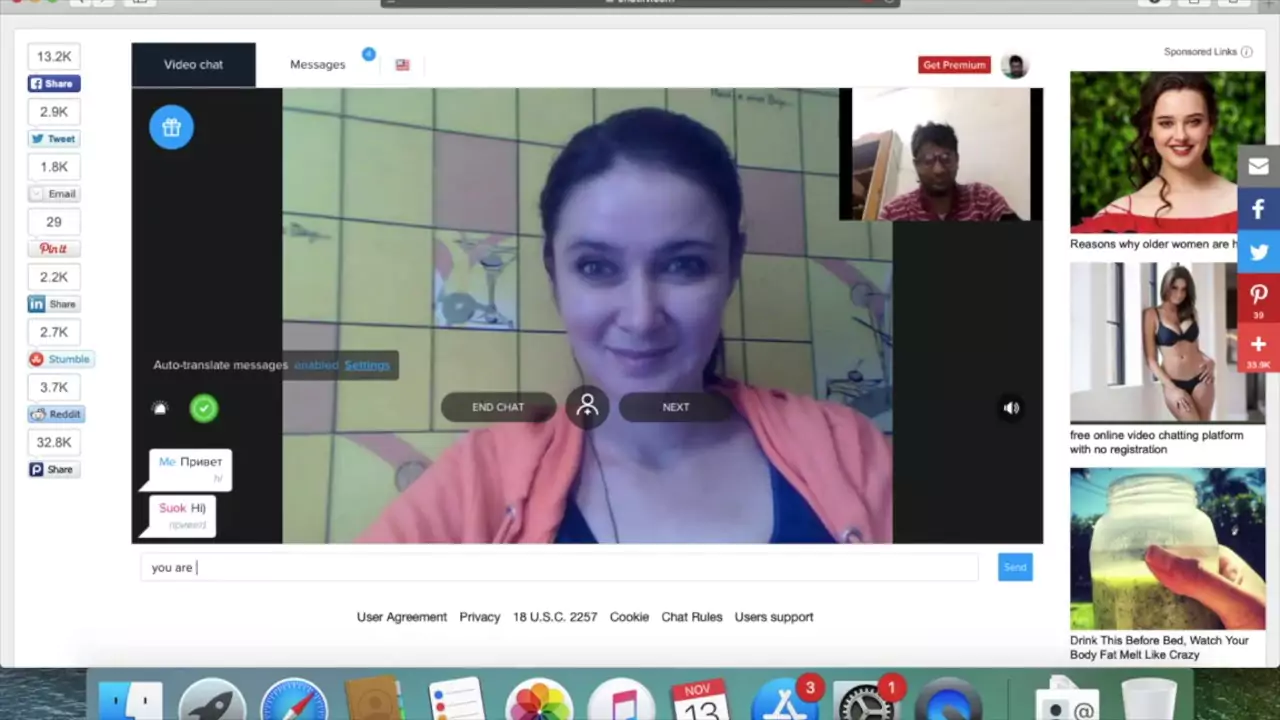Skip to NEXT chat partner
This screenshot has width=1280, height=720.
point(676,407)
